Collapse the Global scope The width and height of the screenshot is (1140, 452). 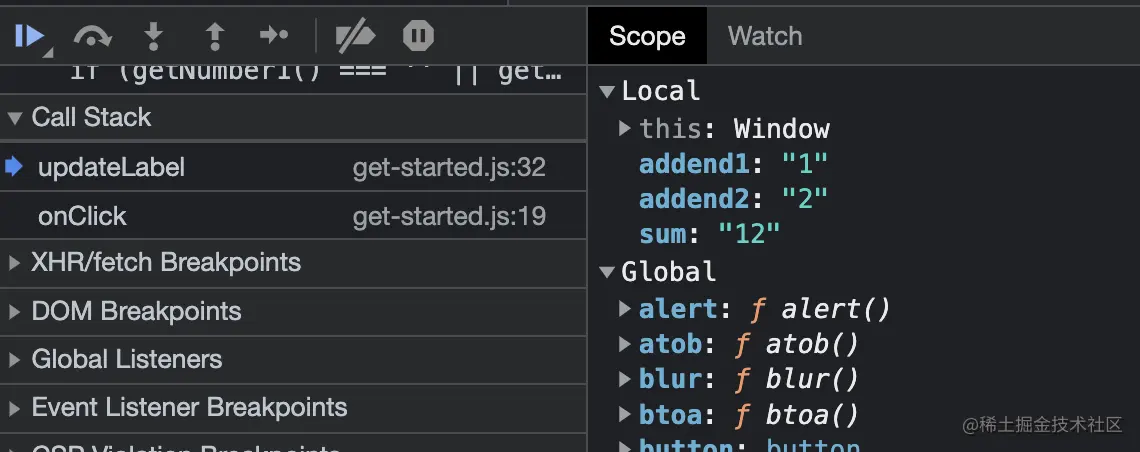pos(607,272)
